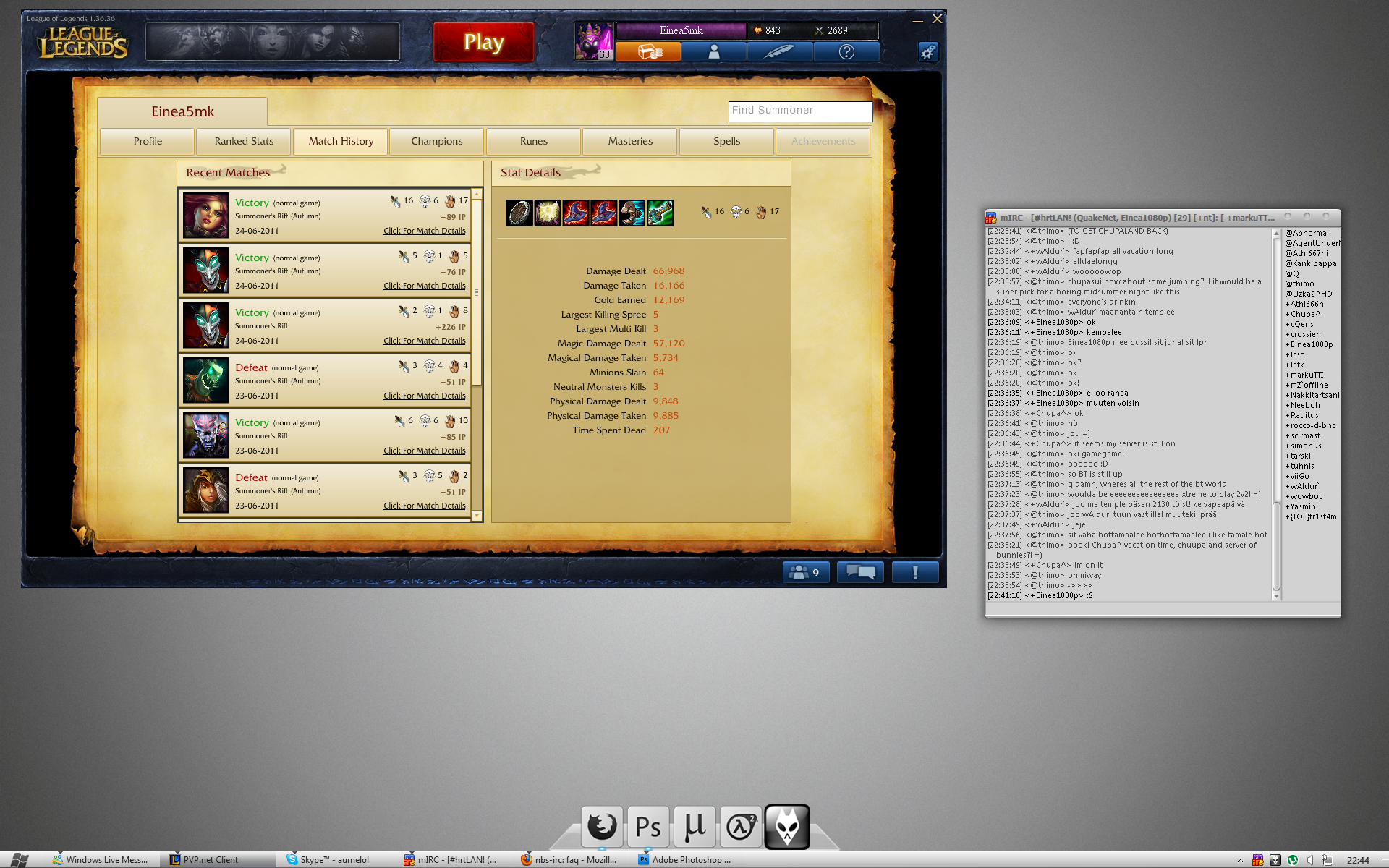Click match details for first Defeat match
1389x868 pixels.
click(424, 396)
